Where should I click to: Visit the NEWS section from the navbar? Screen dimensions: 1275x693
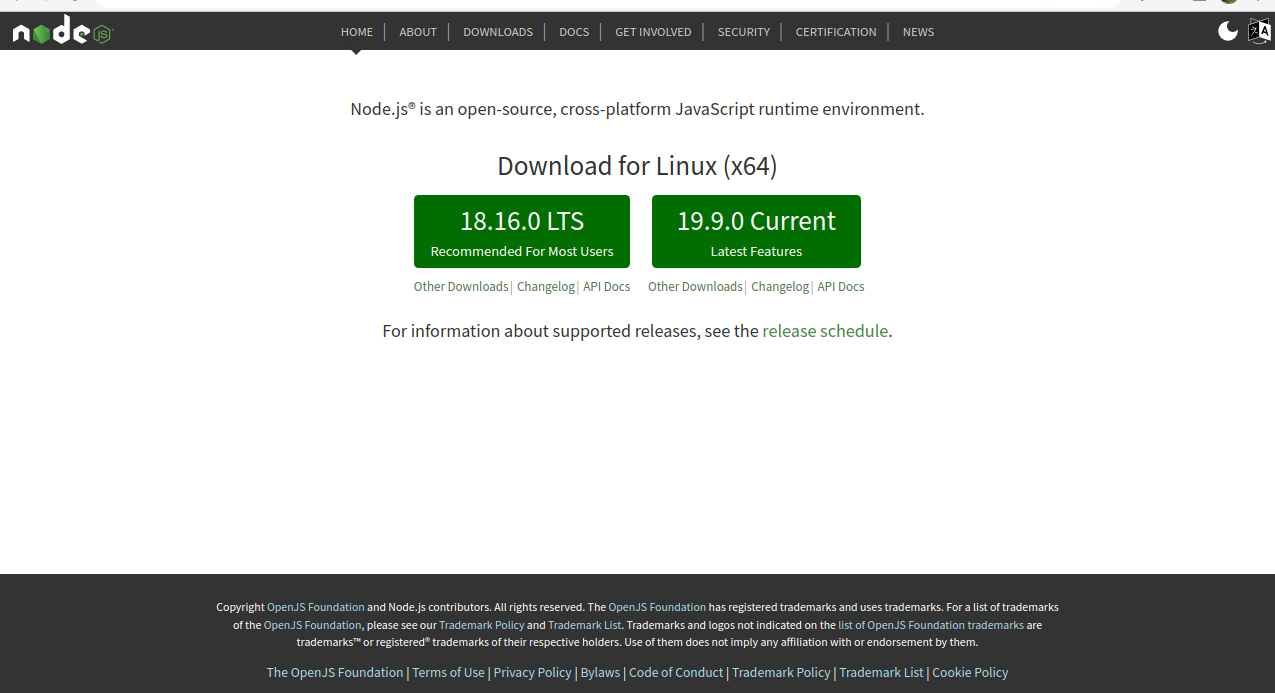point(918,32)
